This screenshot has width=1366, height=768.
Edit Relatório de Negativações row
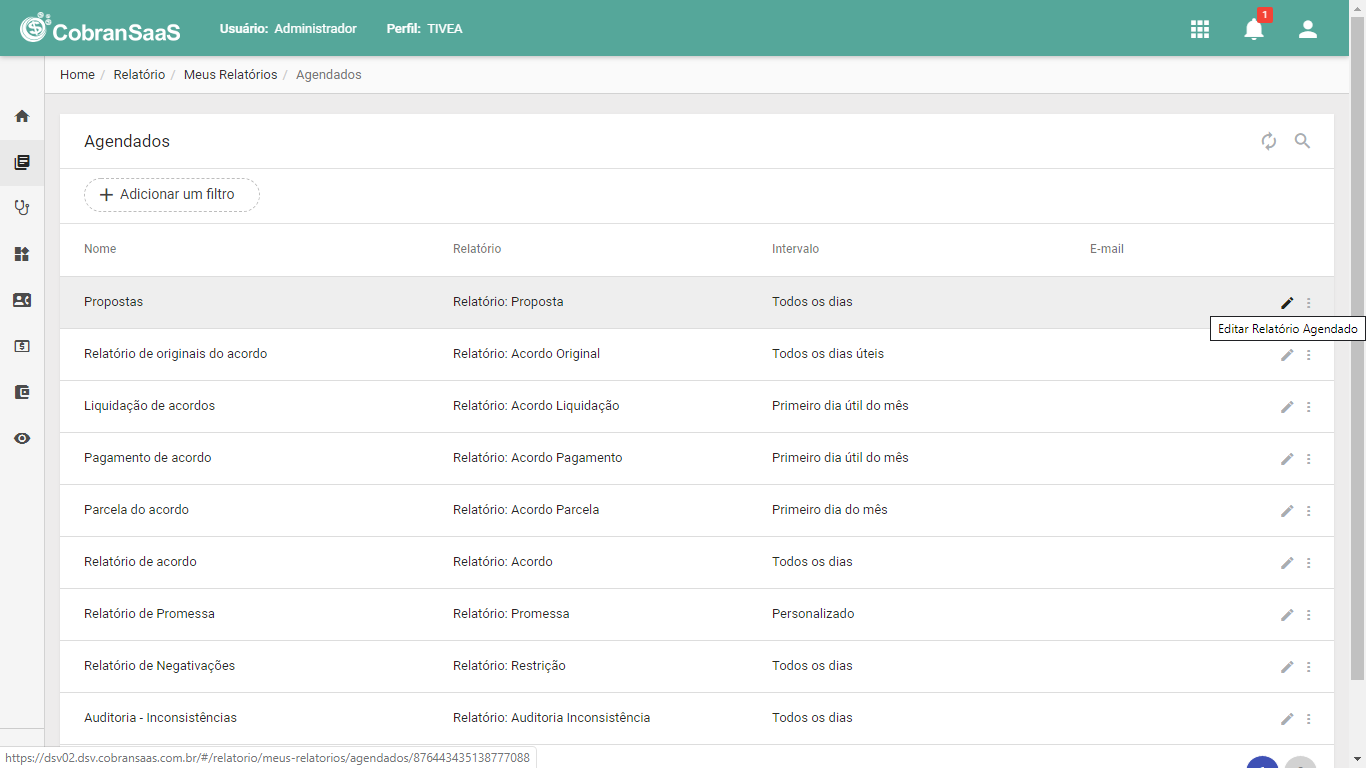(1287, 667)
